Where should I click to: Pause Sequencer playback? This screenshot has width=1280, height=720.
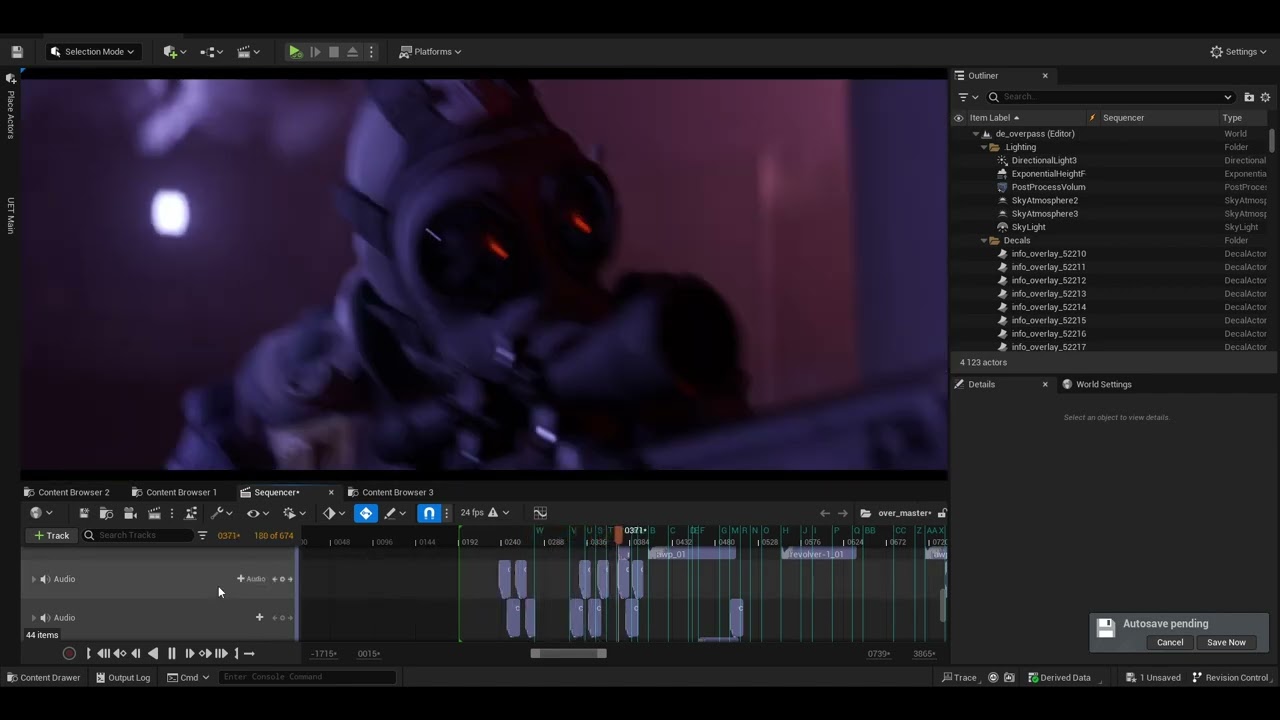(171, 654)
